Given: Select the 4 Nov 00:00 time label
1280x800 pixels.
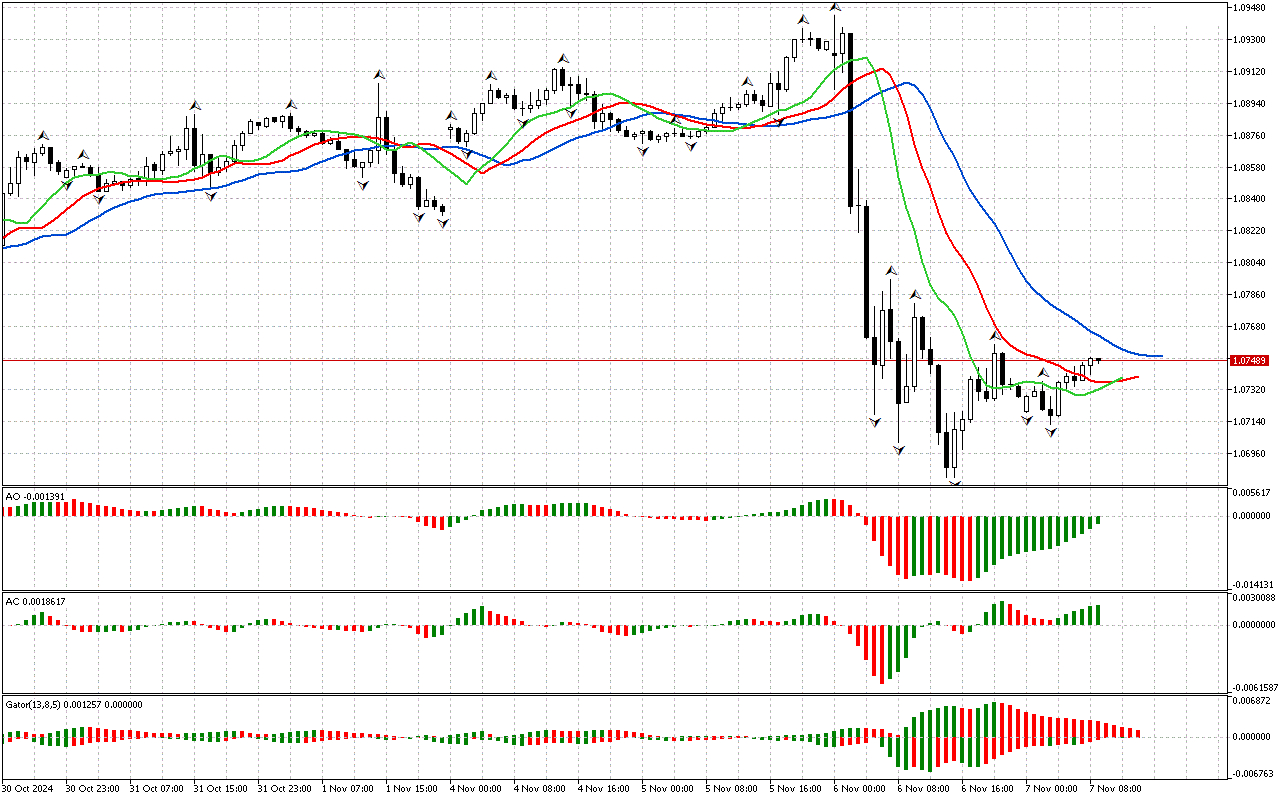Looking at the screenshot, I should (475, 789).
